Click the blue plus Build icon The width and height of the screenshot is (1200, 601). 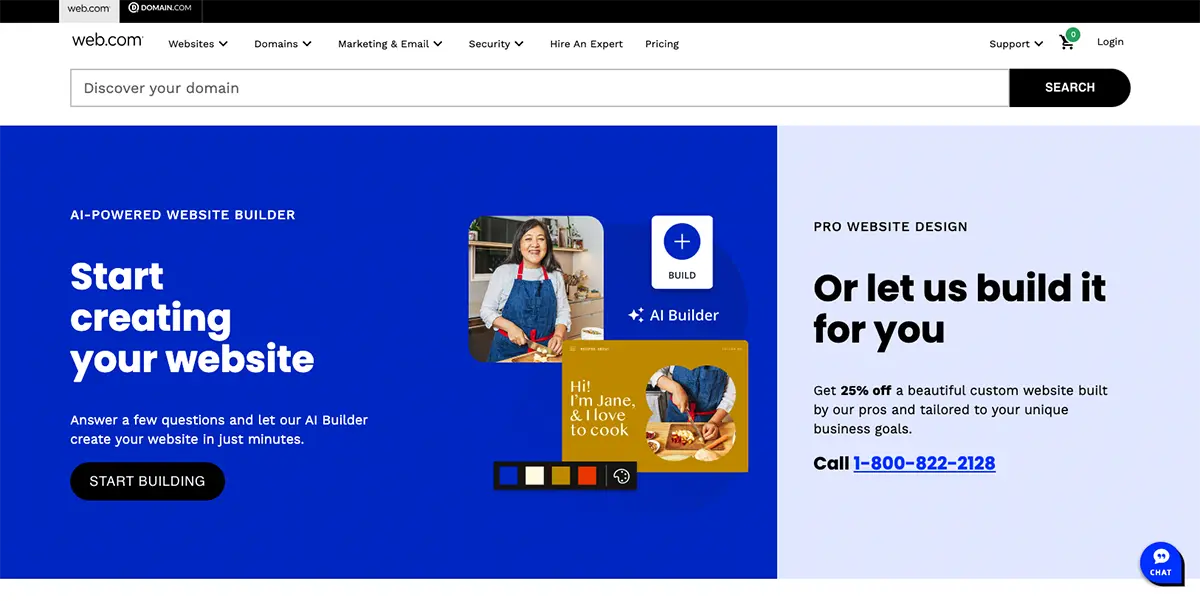(x=682, y=242)
